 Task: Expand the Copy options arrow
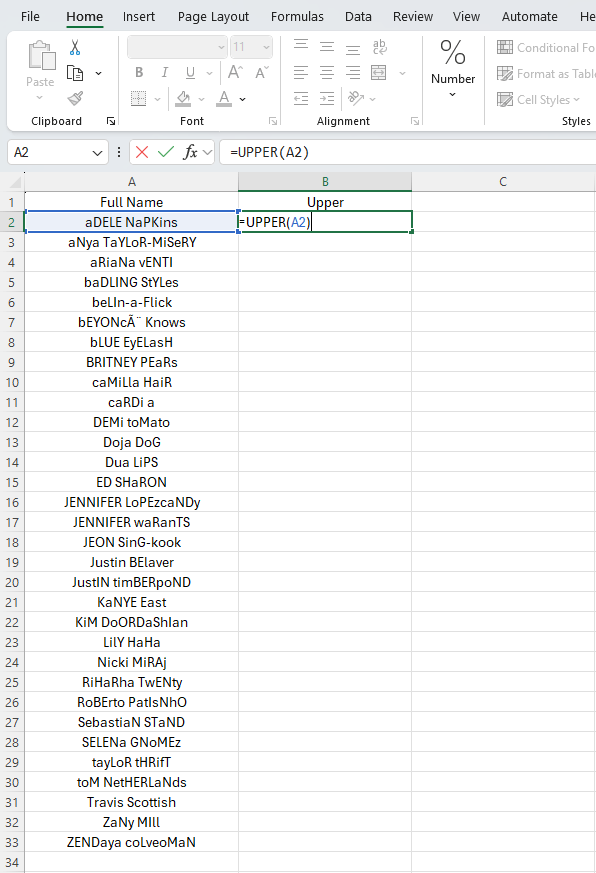tap(99, 73)
